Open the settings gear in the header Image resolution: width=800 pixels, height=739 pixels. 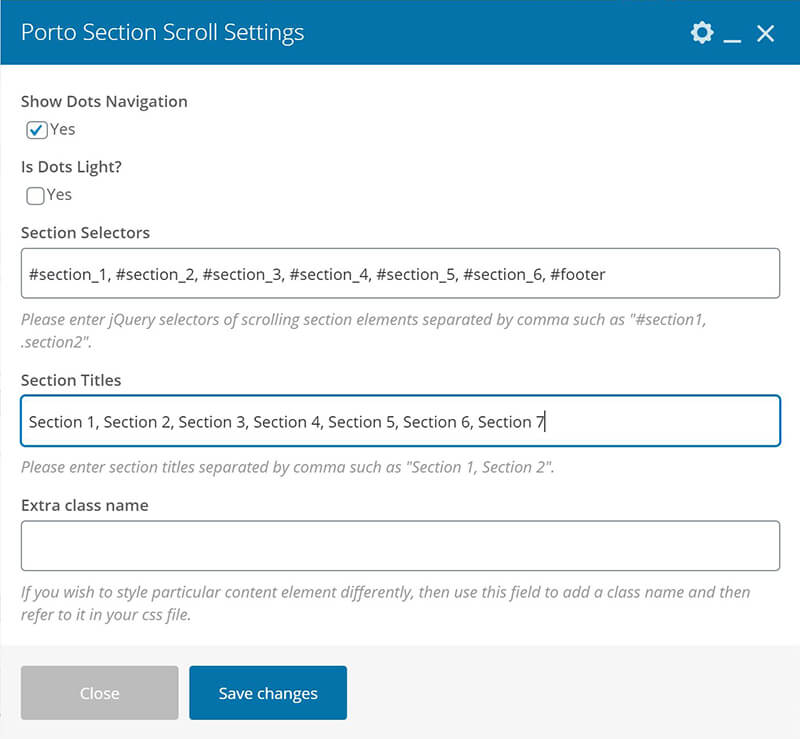click(702, 33)
